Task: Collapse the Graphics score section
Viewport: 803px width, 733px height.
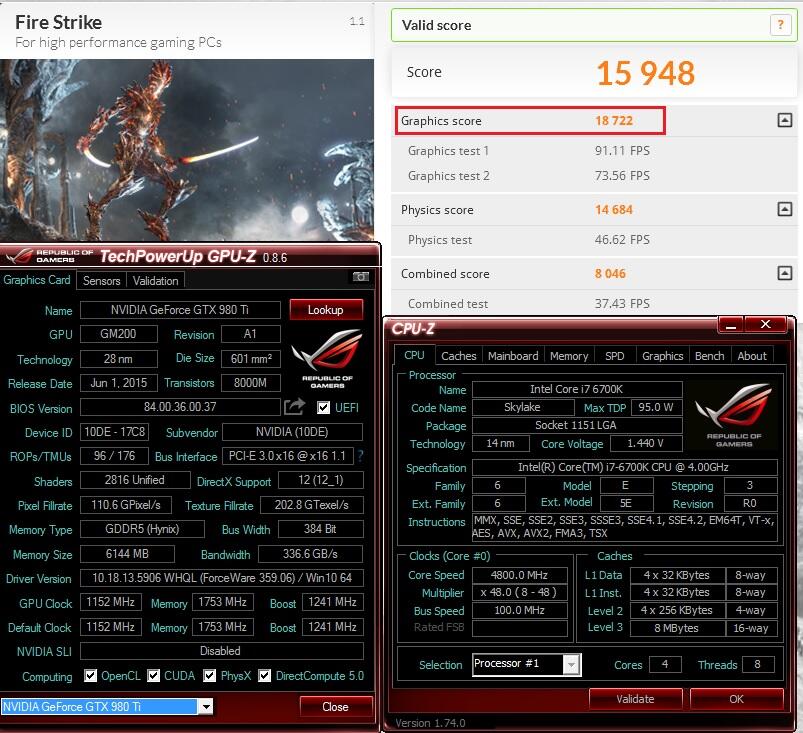Action: coord(785,120)
